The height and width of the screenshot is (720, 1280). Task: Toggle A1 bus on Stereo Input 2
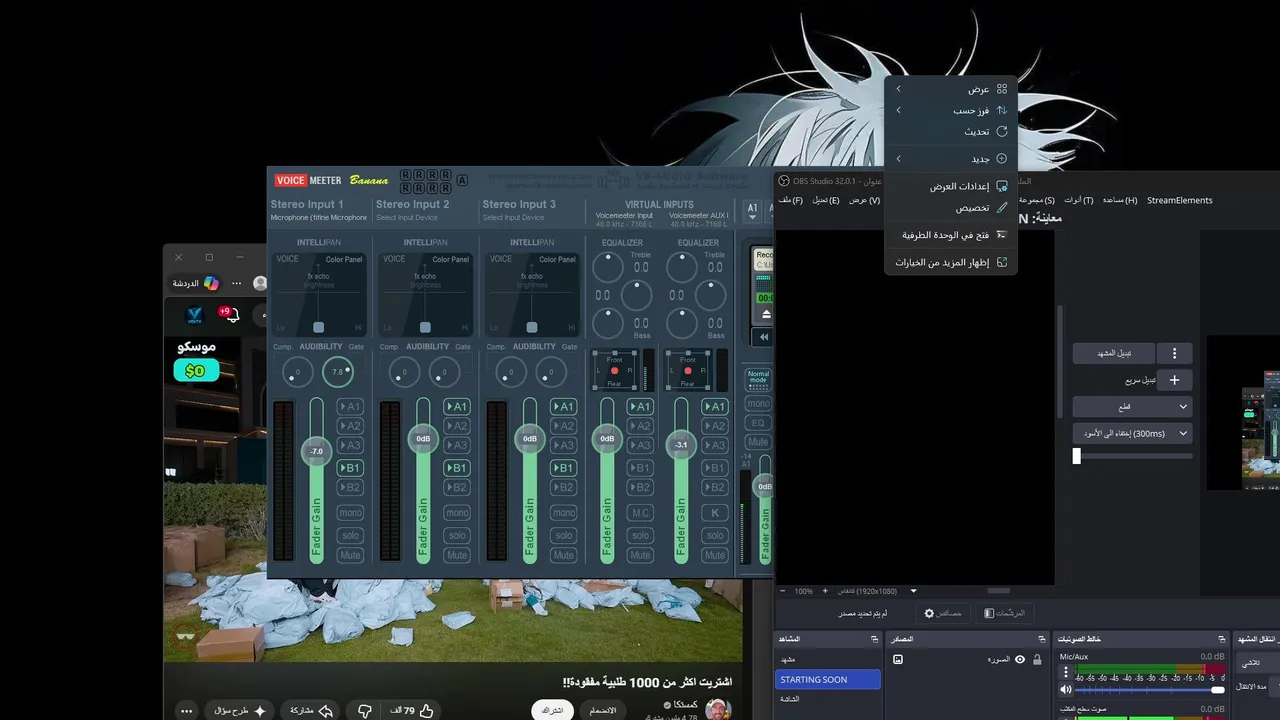[x=456, y=407]
